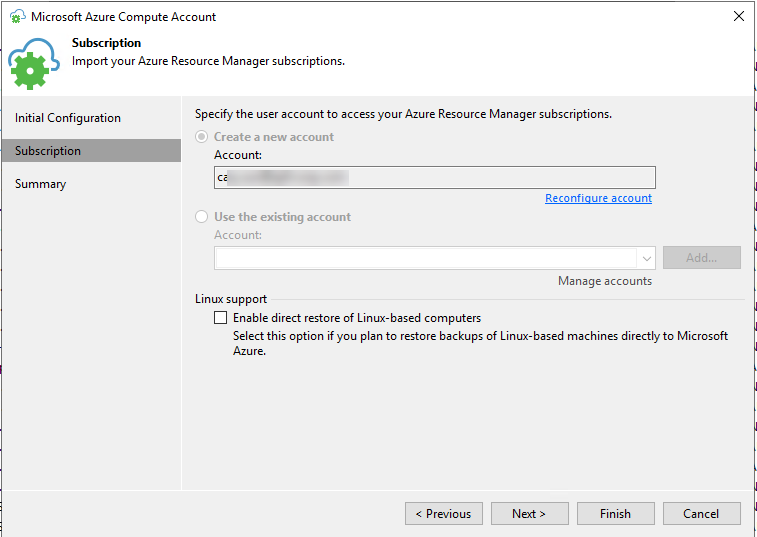Cancel the account wizard

(x=701, y=513)
